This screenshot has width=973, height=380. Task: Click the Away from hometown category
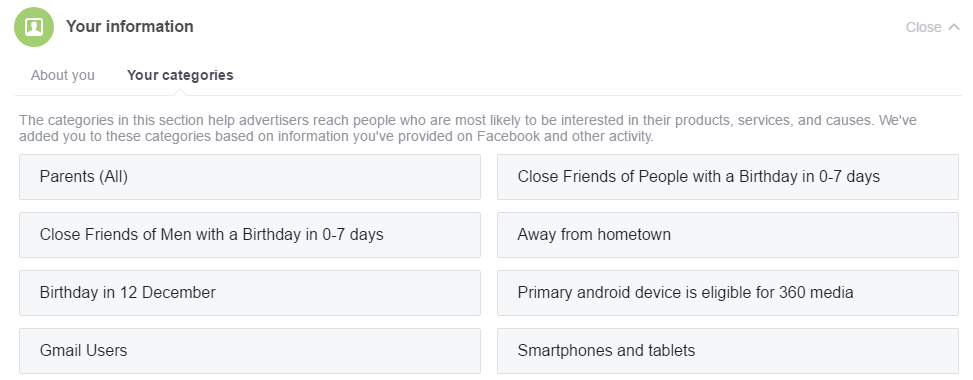coord(727,235)
